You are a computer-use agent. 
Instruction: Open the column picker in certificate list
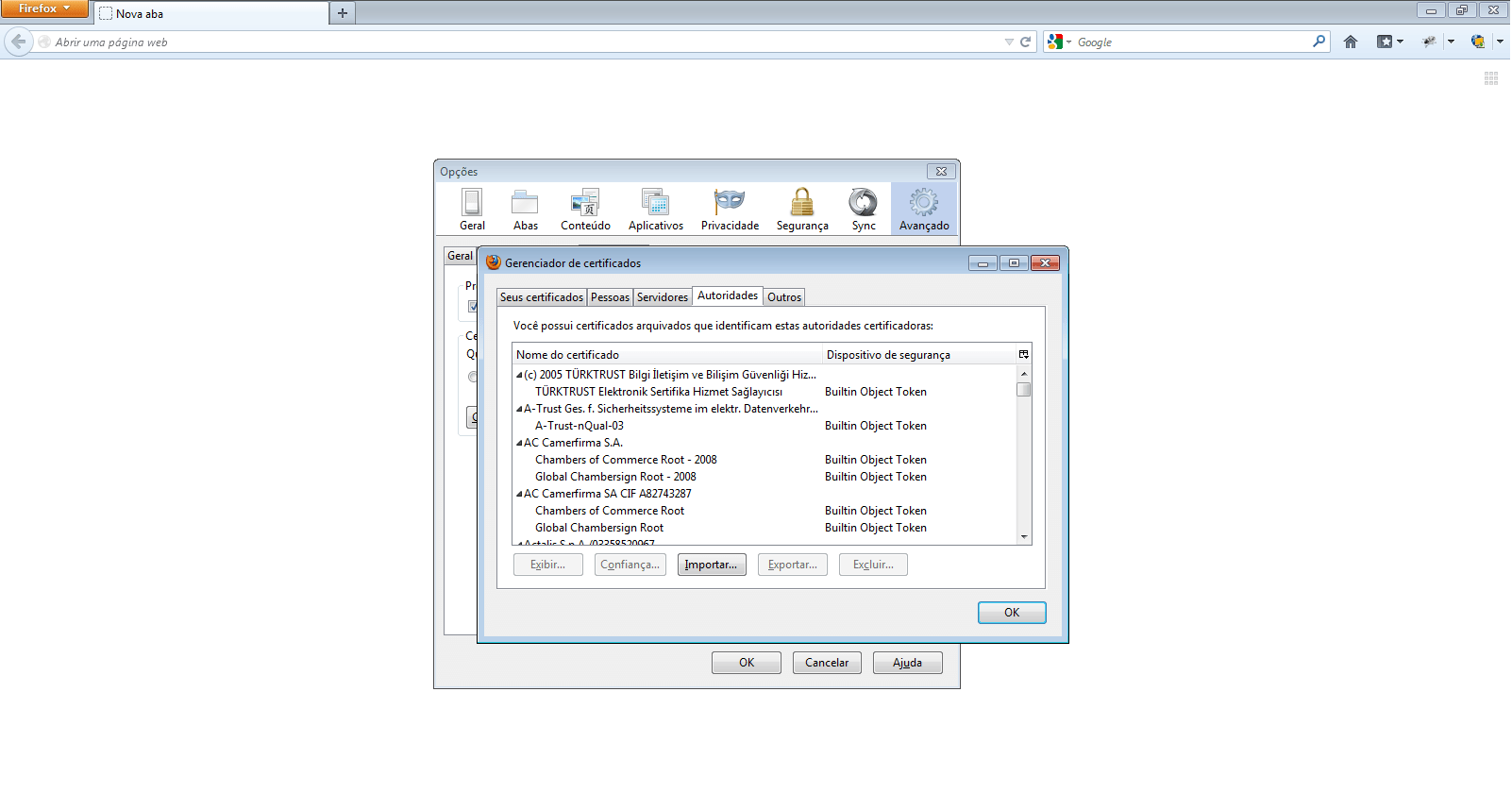click(1023, 354)
